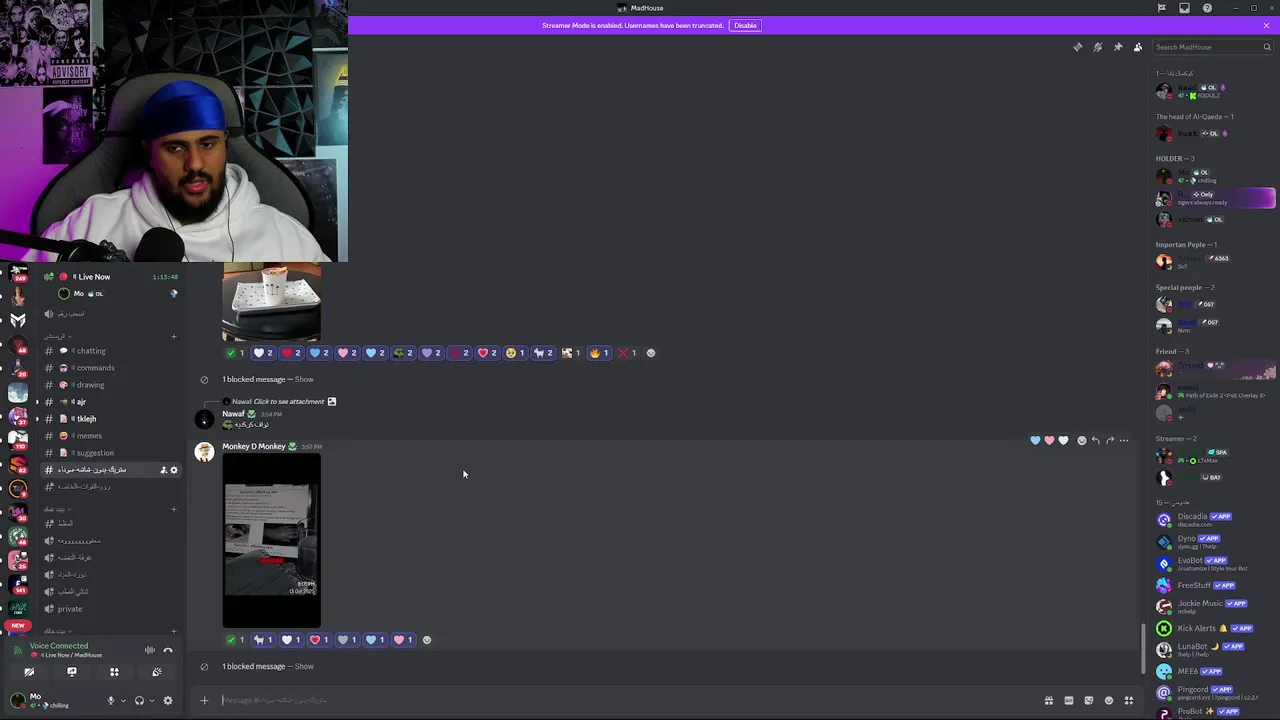This screenshot has width=1280, height=720.
Task: Open activities icon in voice panel
Action: click(114, 672)
